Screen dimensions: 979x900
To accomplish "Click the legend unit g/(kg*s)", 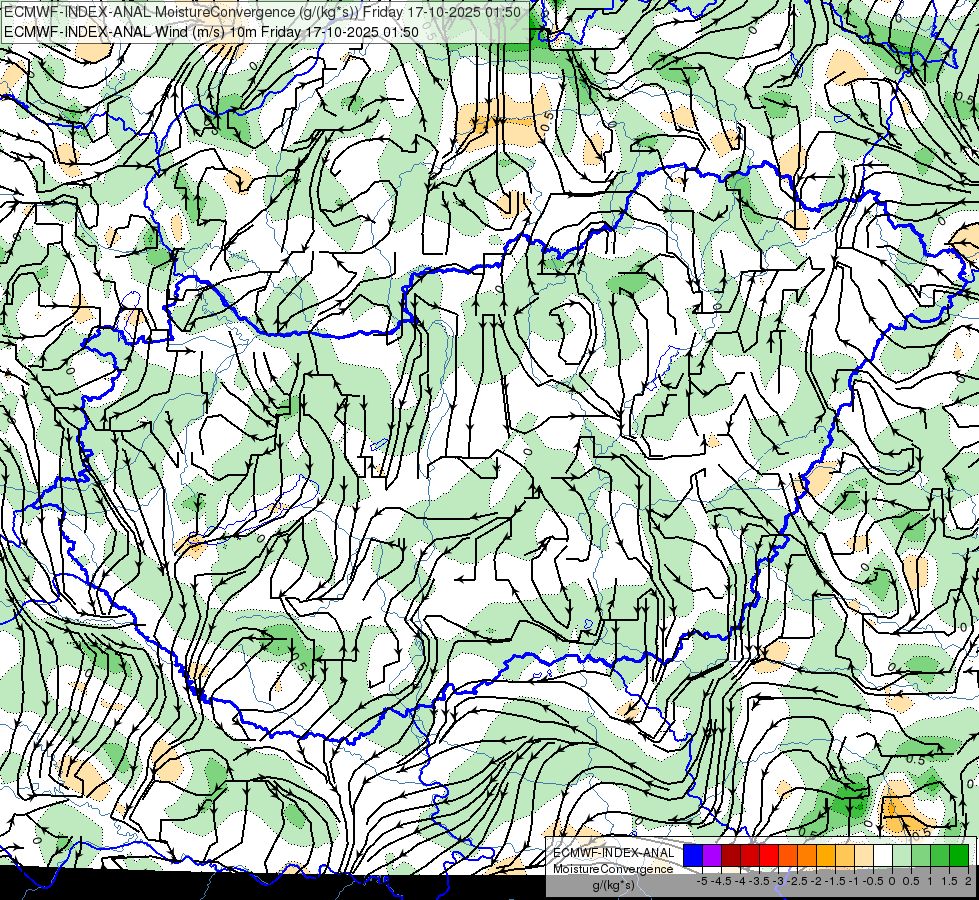I will click(x=613, y=886).
